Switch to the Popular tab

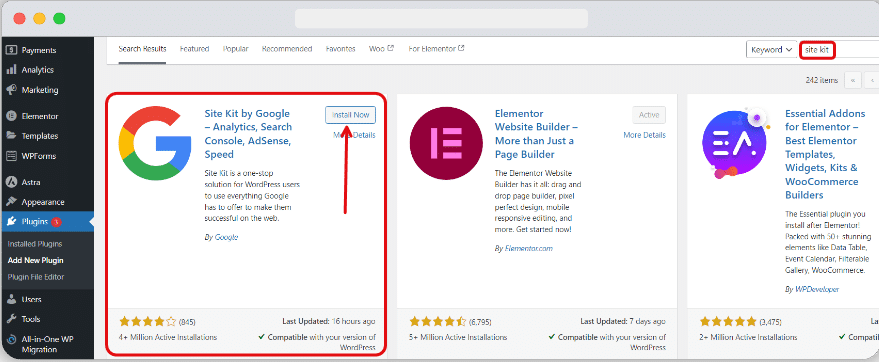[235, 49]
